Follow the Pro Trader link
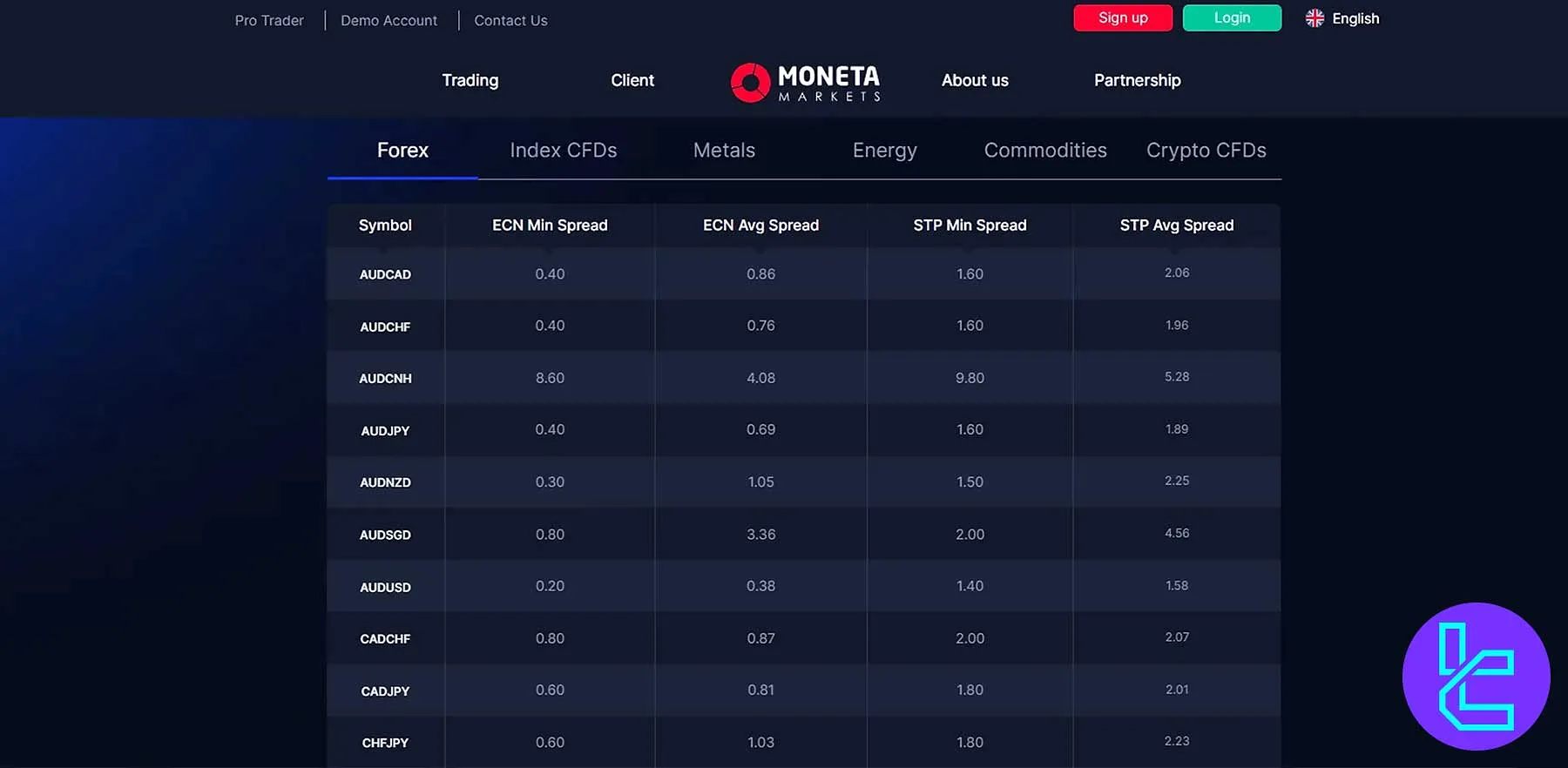 (x=269, y=20)
